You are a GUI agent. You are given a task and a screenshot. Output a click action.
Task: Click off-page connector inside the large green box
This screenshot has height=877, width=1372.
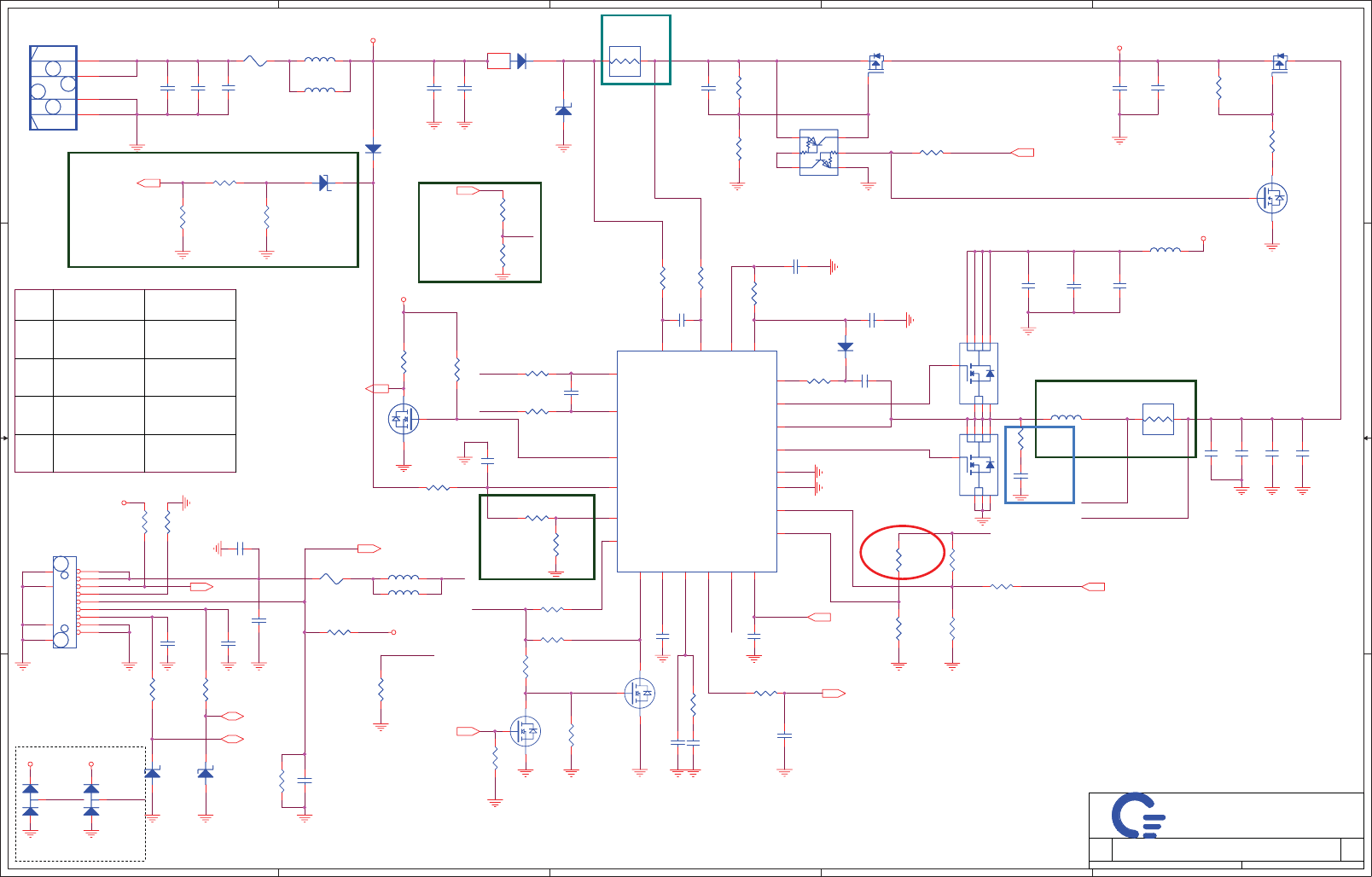tap(148, 183)
